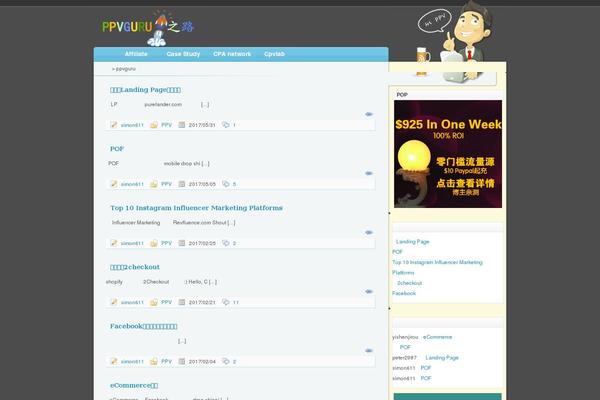Click the ppvguru breadcrumb link
Image resolution: width=600 pixels, height=400 pixels.
(126, 69)
